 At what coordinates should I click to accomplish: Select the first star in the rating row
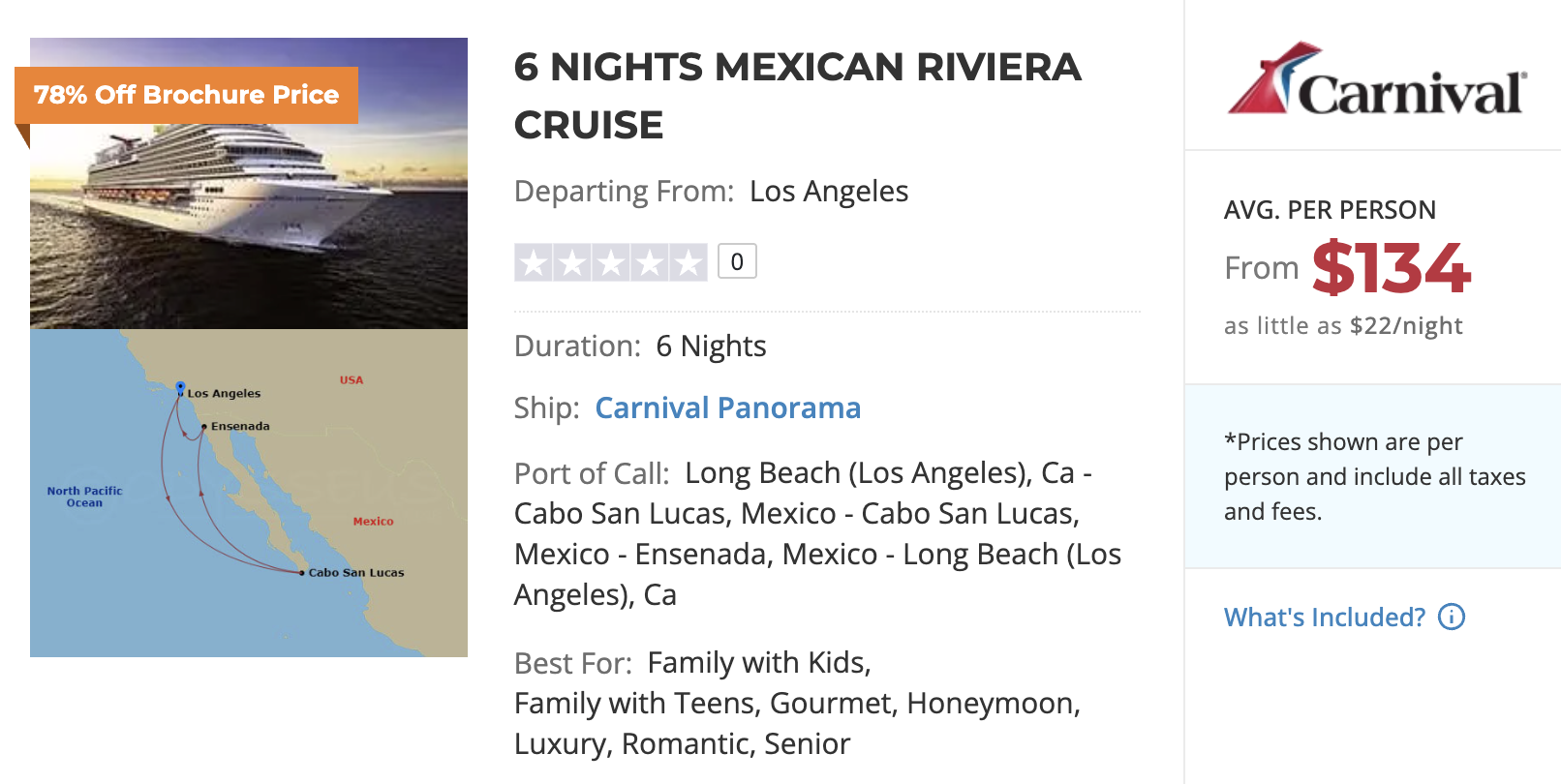532,260
